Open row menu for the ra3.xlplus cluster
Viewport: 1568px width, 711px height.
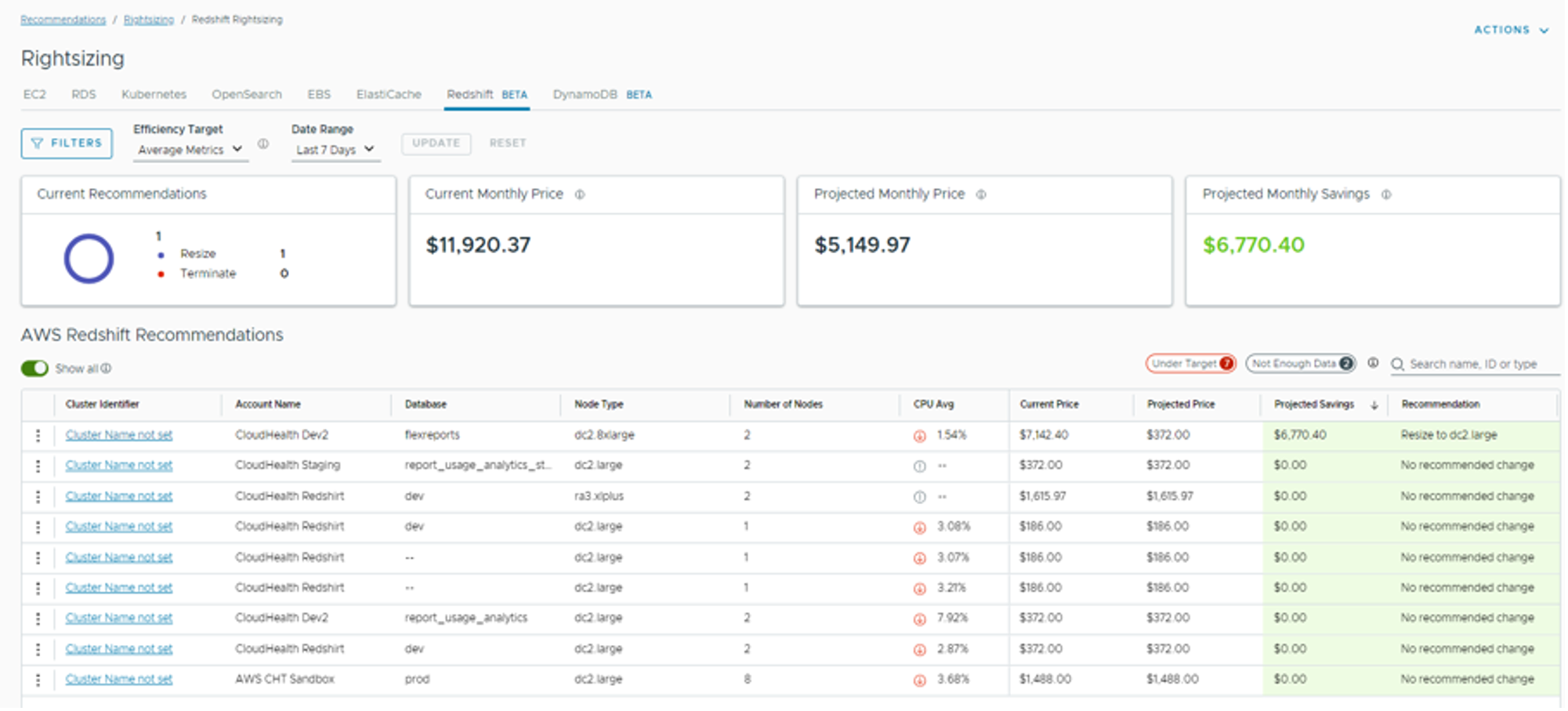pyautogui.click(x=38, y=496)
